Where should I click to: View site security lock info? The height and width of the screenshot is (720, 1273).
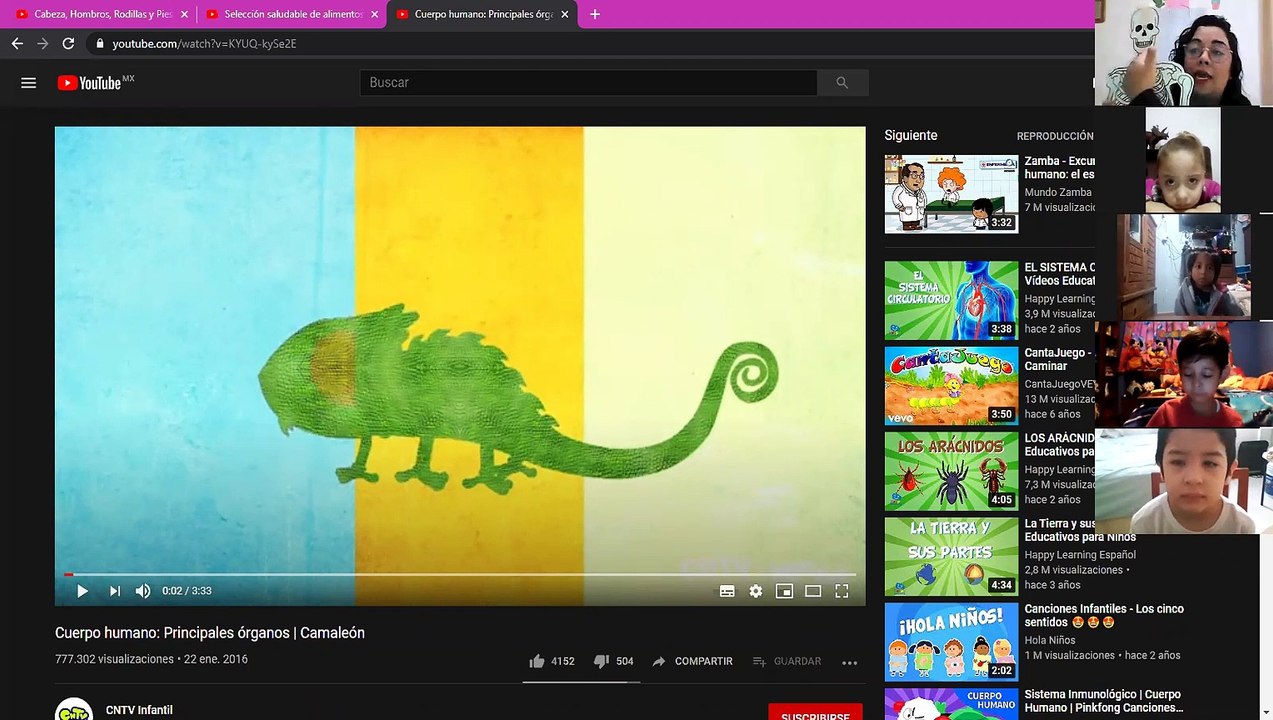99,44
